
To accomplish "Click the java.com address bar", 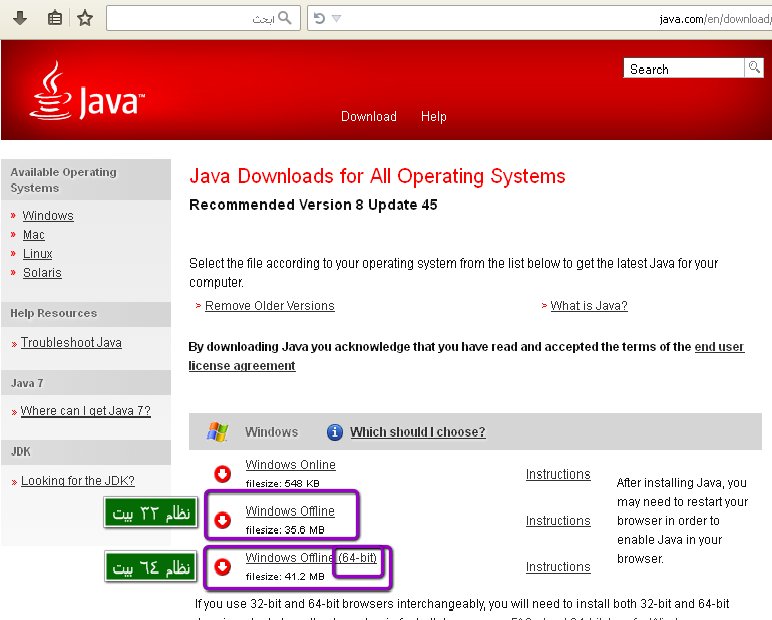I will [540, 19].
